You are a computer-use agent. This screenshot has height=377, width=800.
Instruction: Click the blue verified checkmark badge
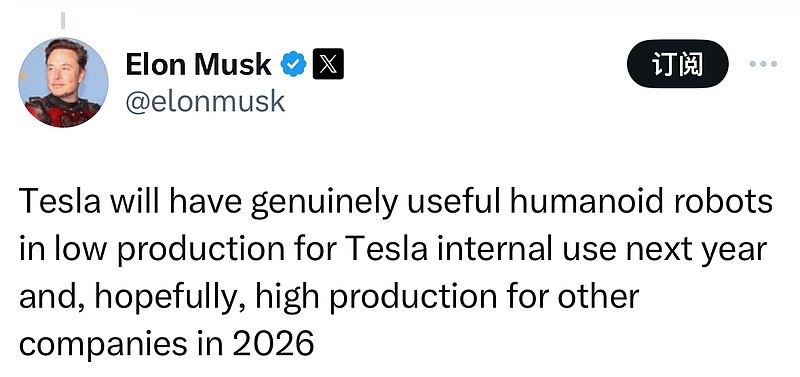[x=293, y=64]
